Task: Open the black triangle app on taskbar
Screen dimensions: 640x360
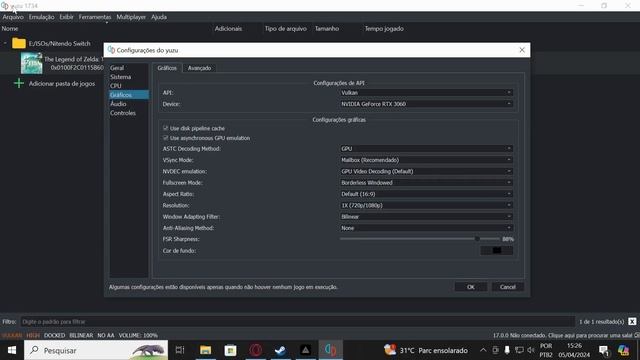Action: coord(305,350)
